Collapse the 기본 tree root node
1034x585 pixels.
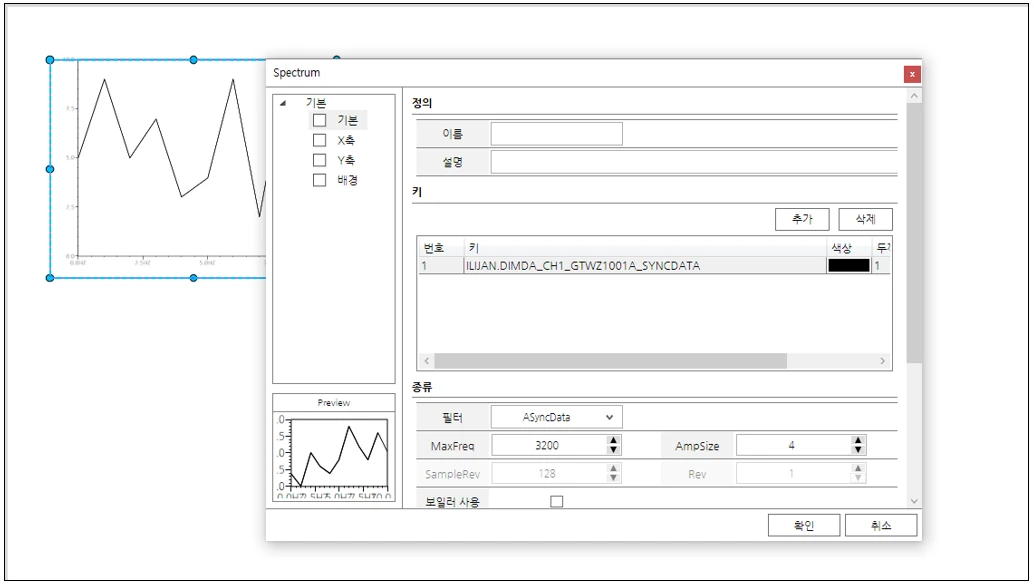click(283, 103)
